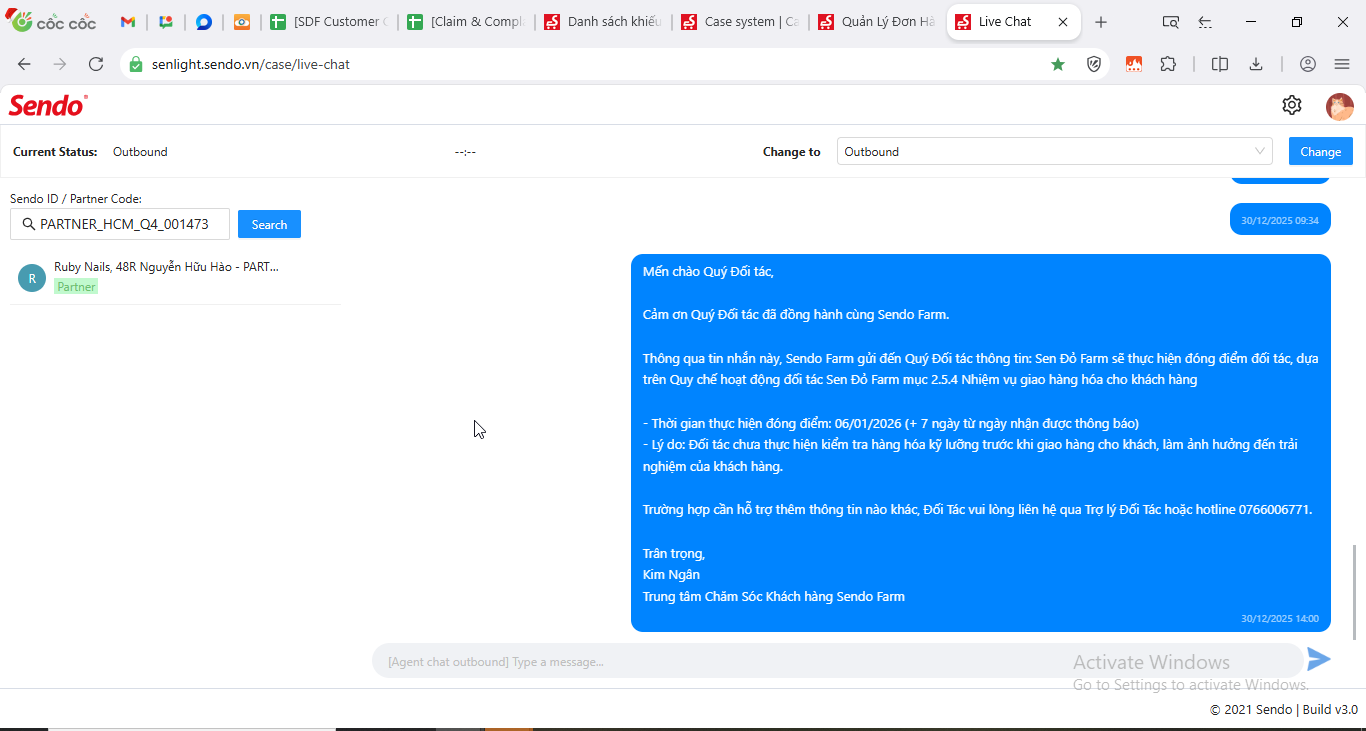Click the Kim Ngân signature line

click(x=671, y=575)
